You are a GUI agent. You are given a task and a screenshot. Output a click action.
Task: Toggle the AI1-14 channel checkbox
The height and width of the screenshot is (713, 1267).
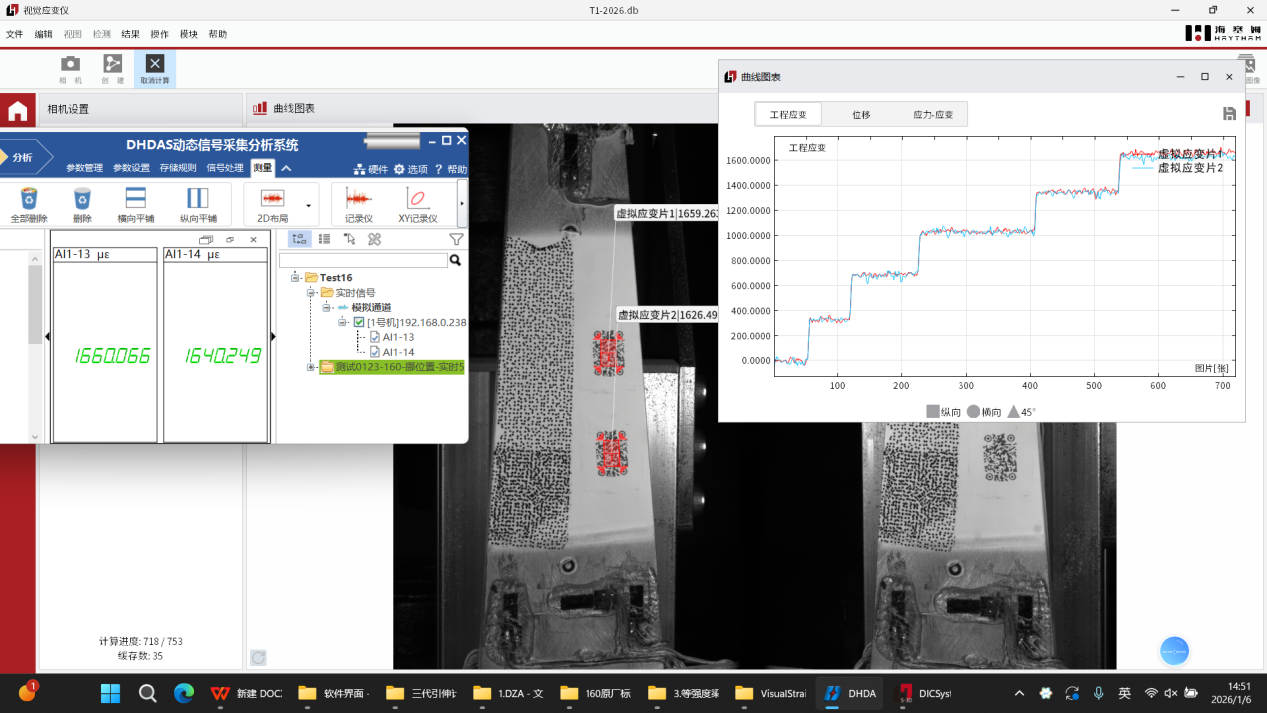click(375, 352)
